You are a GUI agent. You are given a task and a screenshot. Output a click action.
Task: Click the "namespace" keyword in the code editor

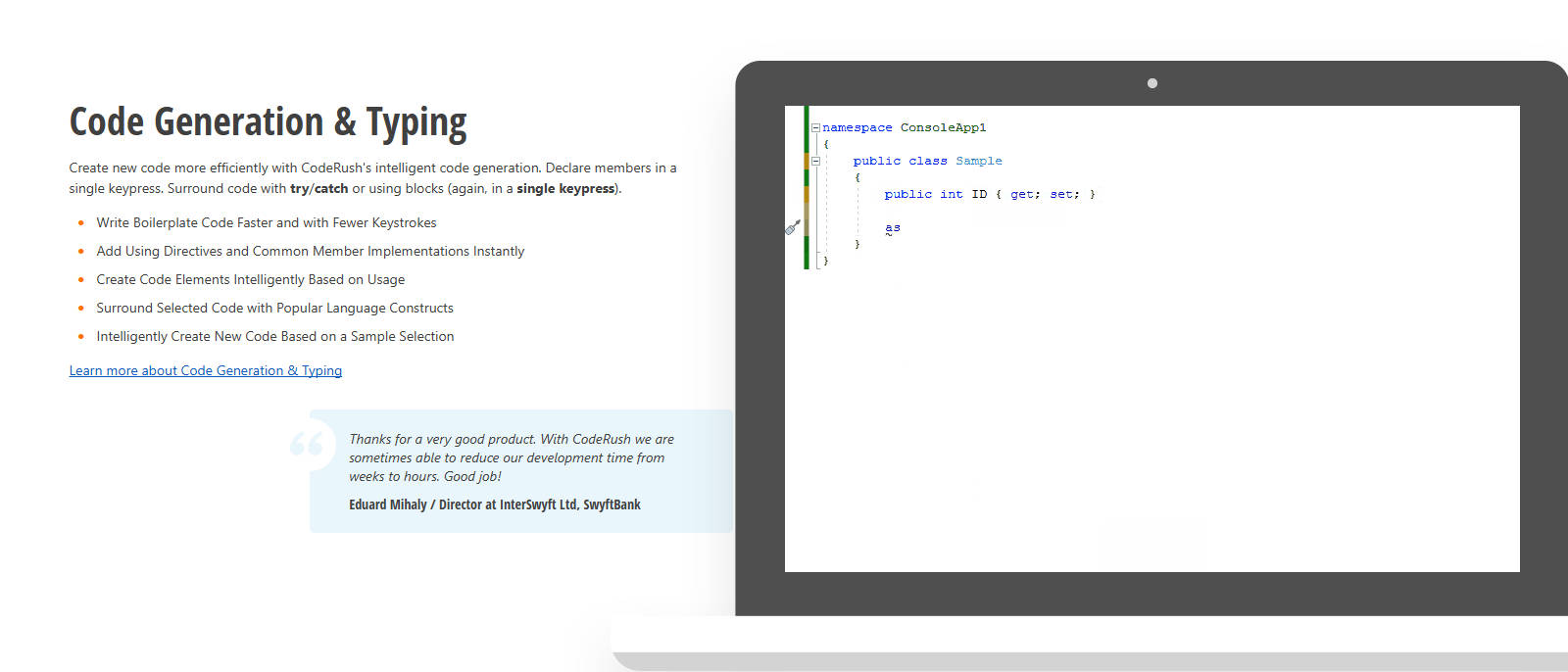click(x=857, y=128)
